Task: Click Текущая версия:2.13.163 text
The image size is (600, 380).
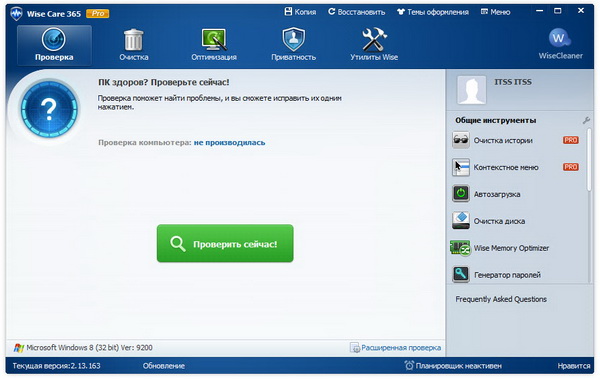Action: (57, 366)
